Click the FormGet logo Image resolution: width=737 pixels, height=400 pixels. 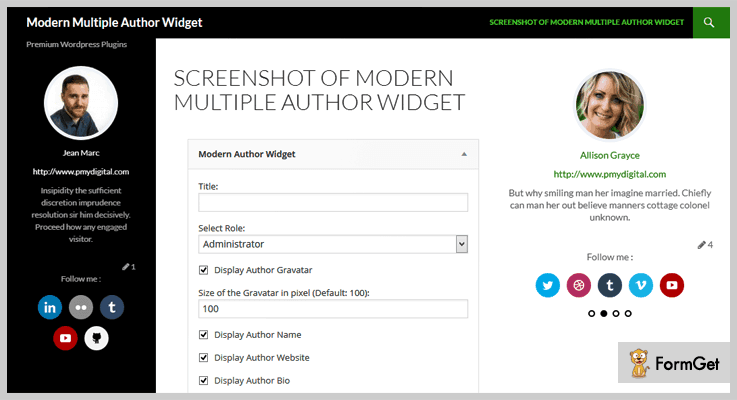674,363
